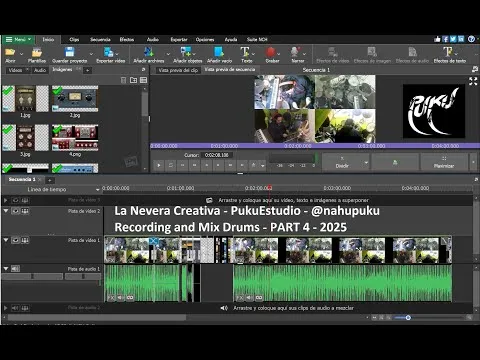The width and height of the screenshot is (480, 360).
Task: Click the FX icon on first audio clip
Action: [x=111, y=297]
